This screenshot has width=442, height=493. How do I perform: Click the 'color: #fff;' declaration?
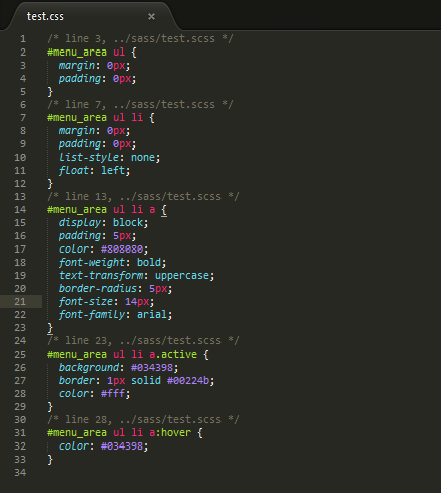tap(94, 394)
